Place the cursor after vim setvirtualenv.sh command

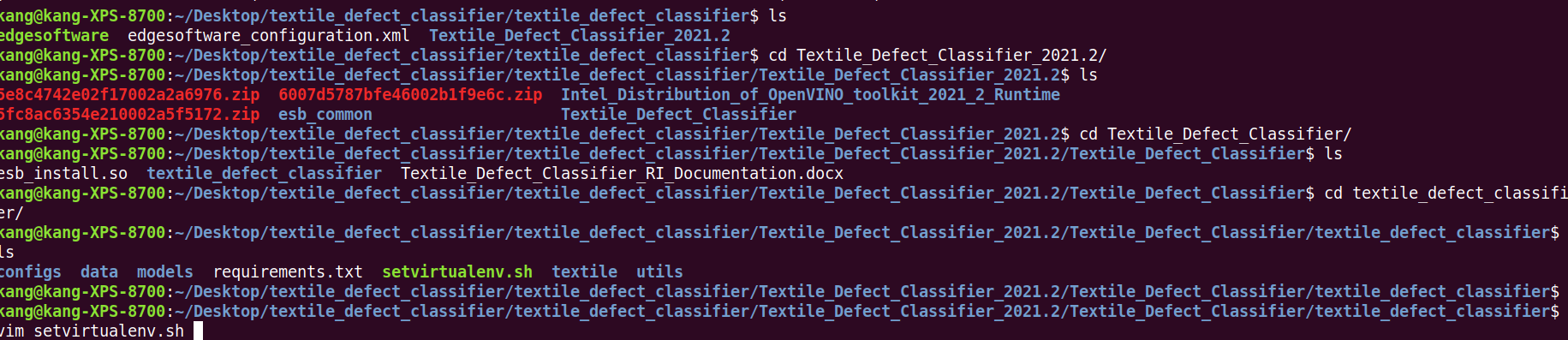point(198,331)
